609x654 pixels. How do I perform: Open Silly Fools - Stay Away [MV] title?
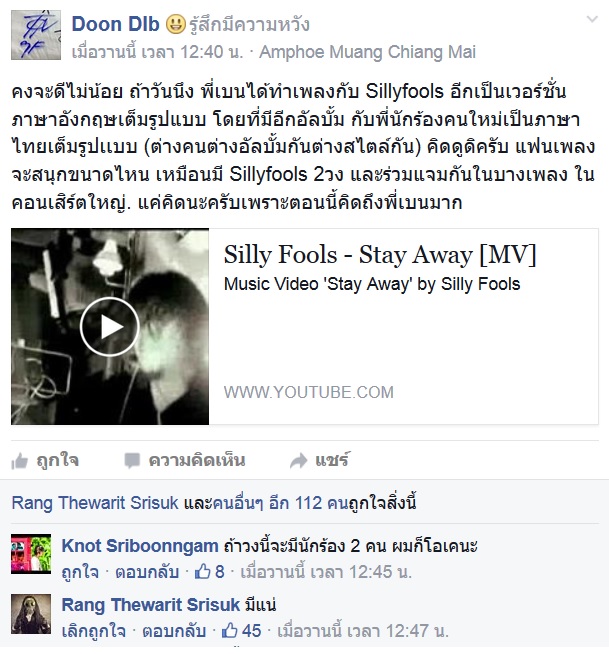[x=380, y=254]
